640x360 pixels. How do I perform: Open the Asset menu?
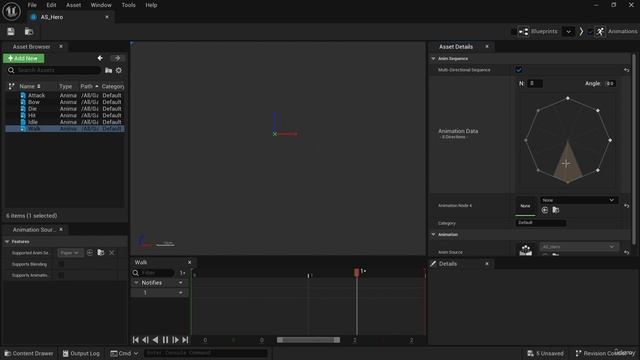(x=73, y=5)
